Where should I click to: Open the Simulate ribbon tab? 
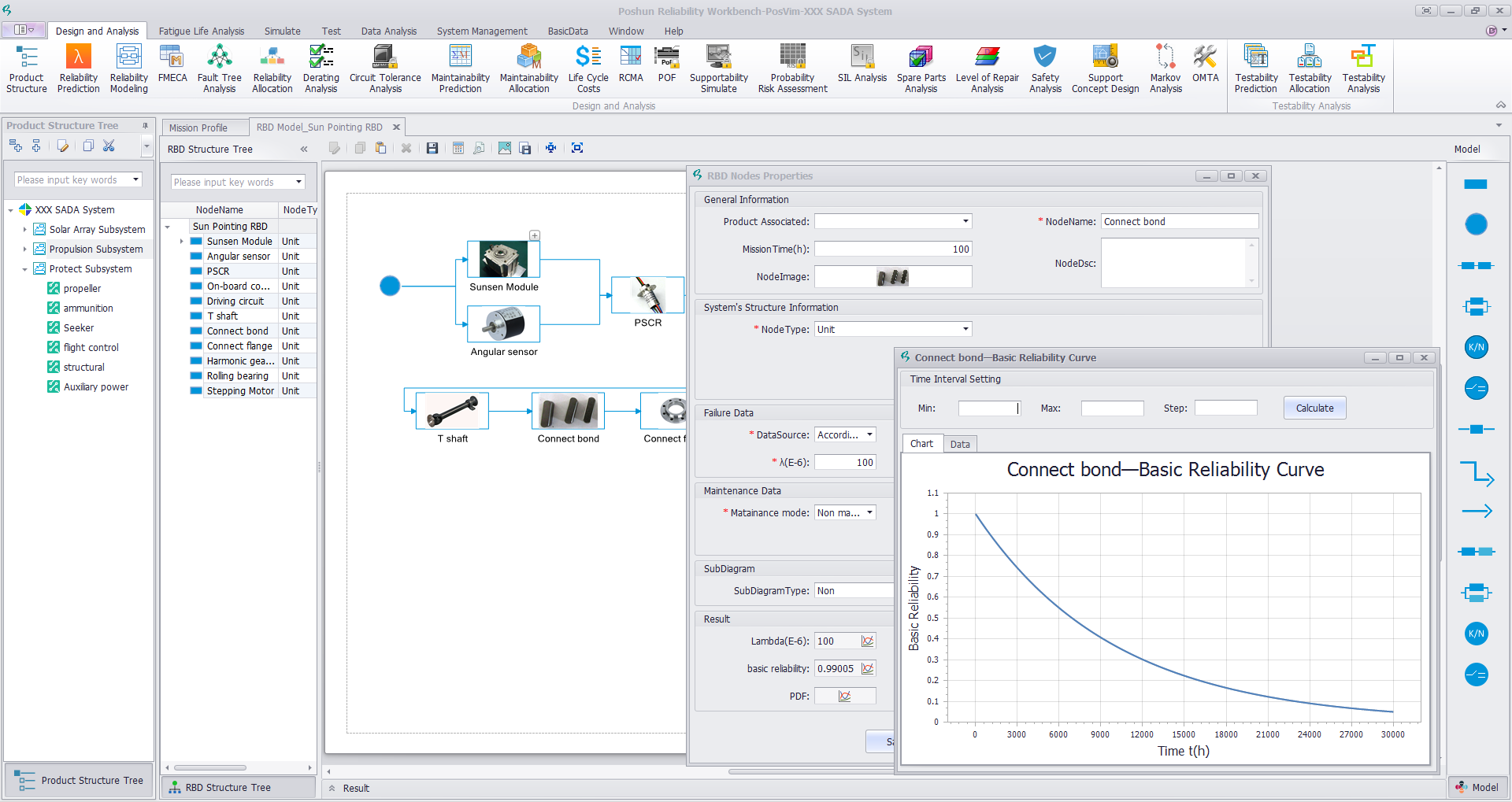(282, 31)
